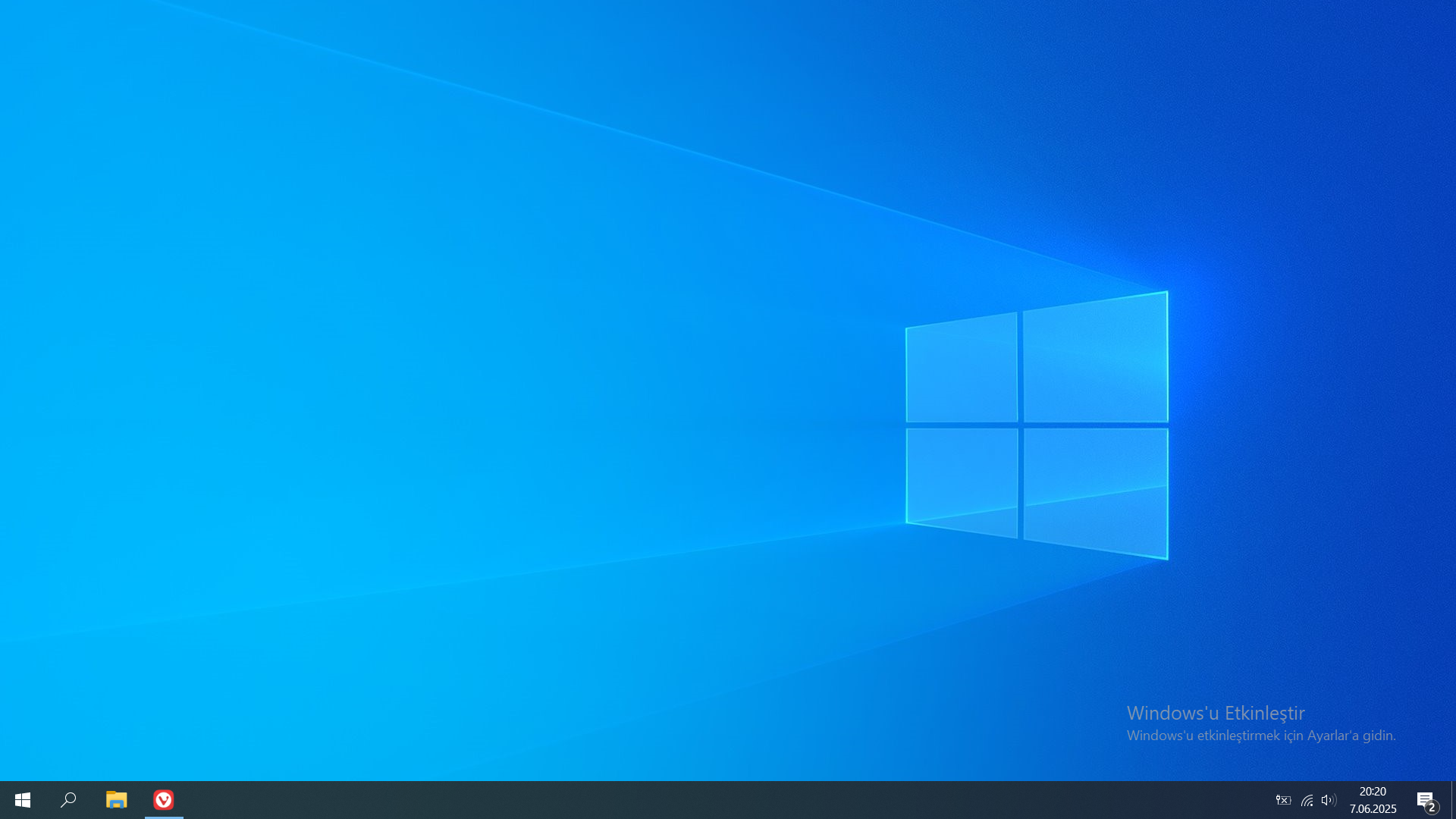
Task: Check the battery status tray icon
Action: click(1283, 800)
